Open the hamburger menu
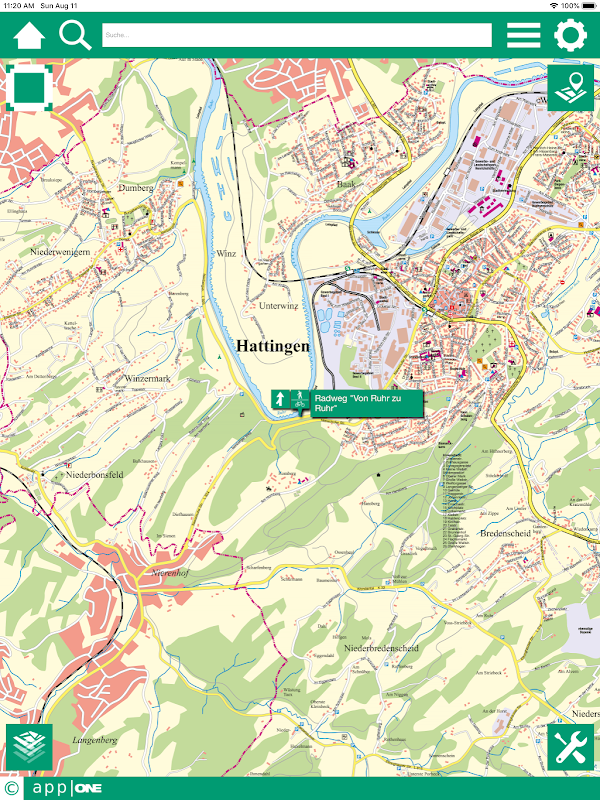Viewport: 600px width, 800px height. click(523, 35)
